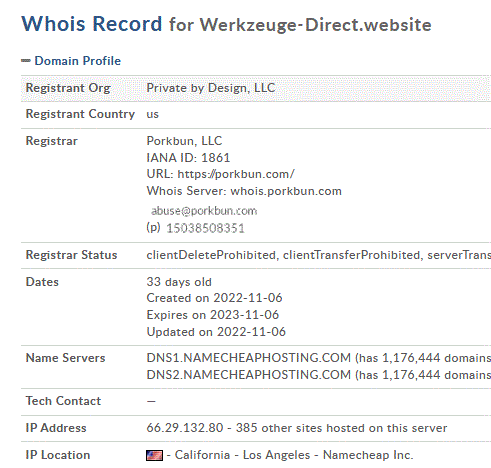
Task: Open the 385 other sites hosted link
Action: pyautogui.click(x=342, y=428)
